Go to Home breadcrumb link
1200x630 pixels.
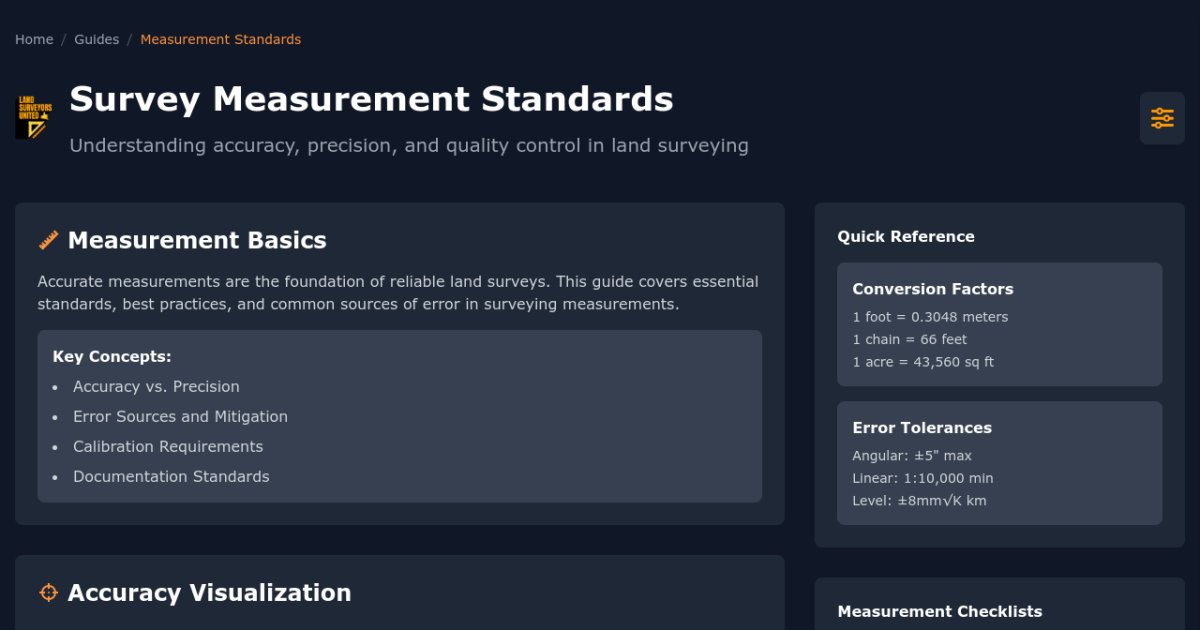pos(34,40)
